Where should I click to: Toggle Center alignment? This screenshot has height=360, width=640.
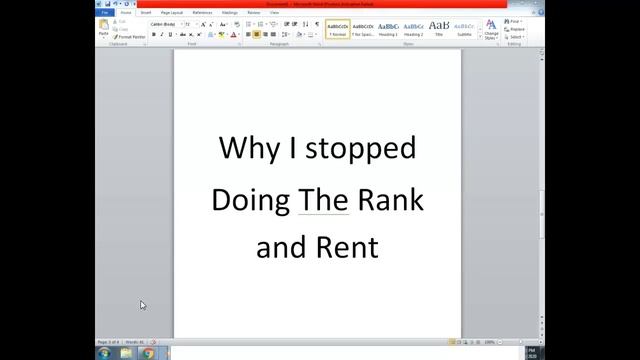click(257, 35)
